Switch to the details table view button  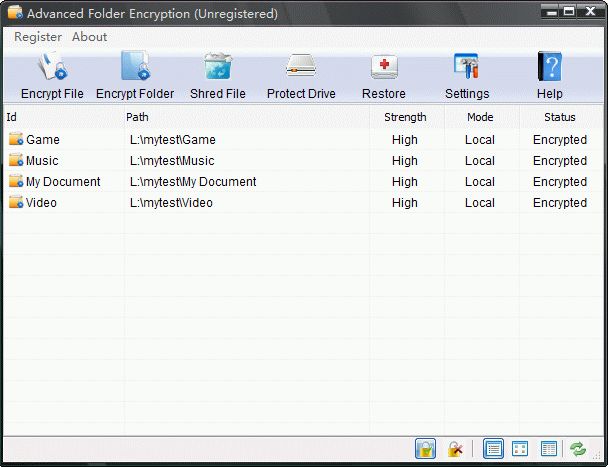click(548, 449)
